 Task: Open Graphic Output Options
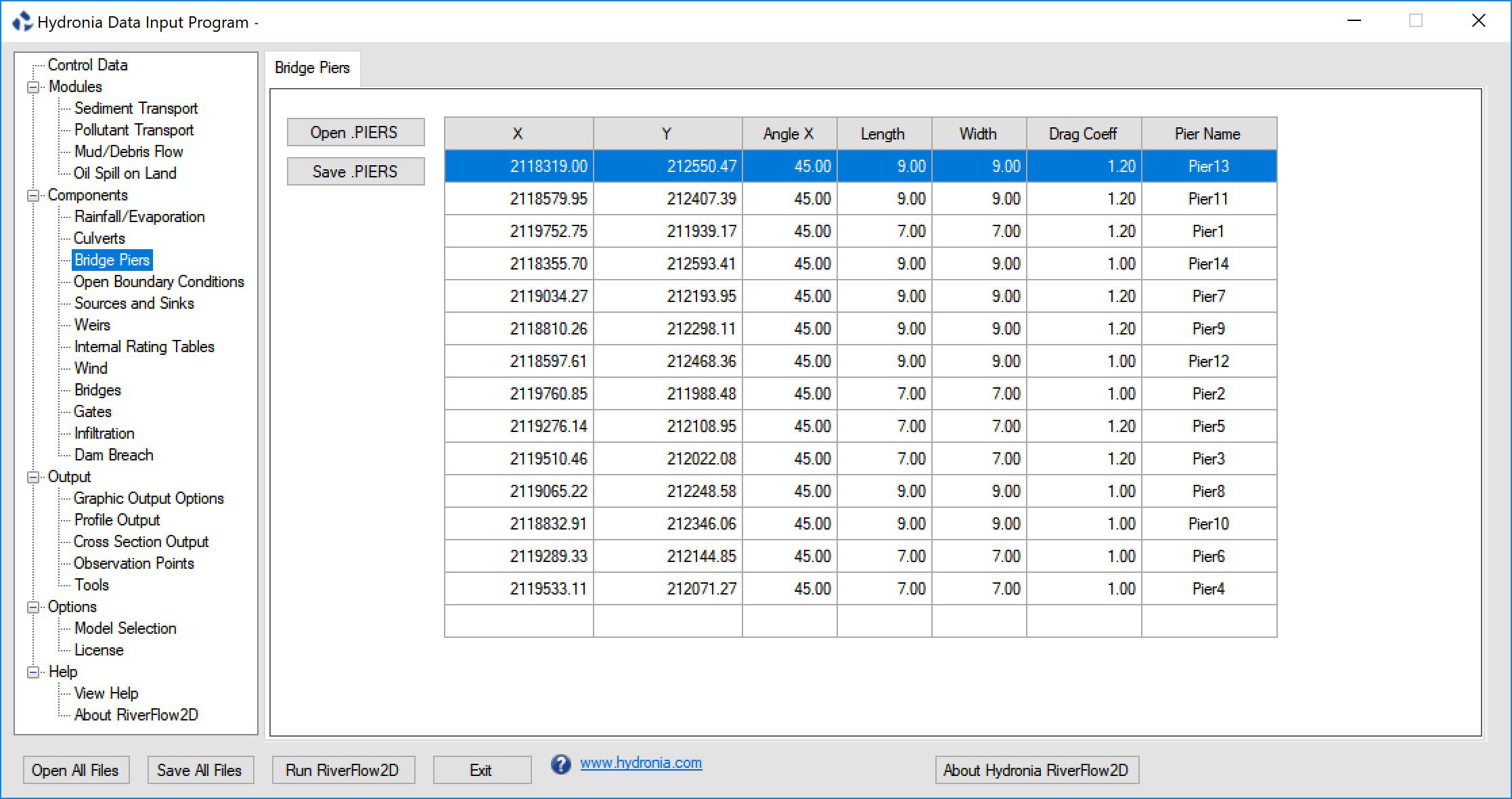tap(149, 498)
